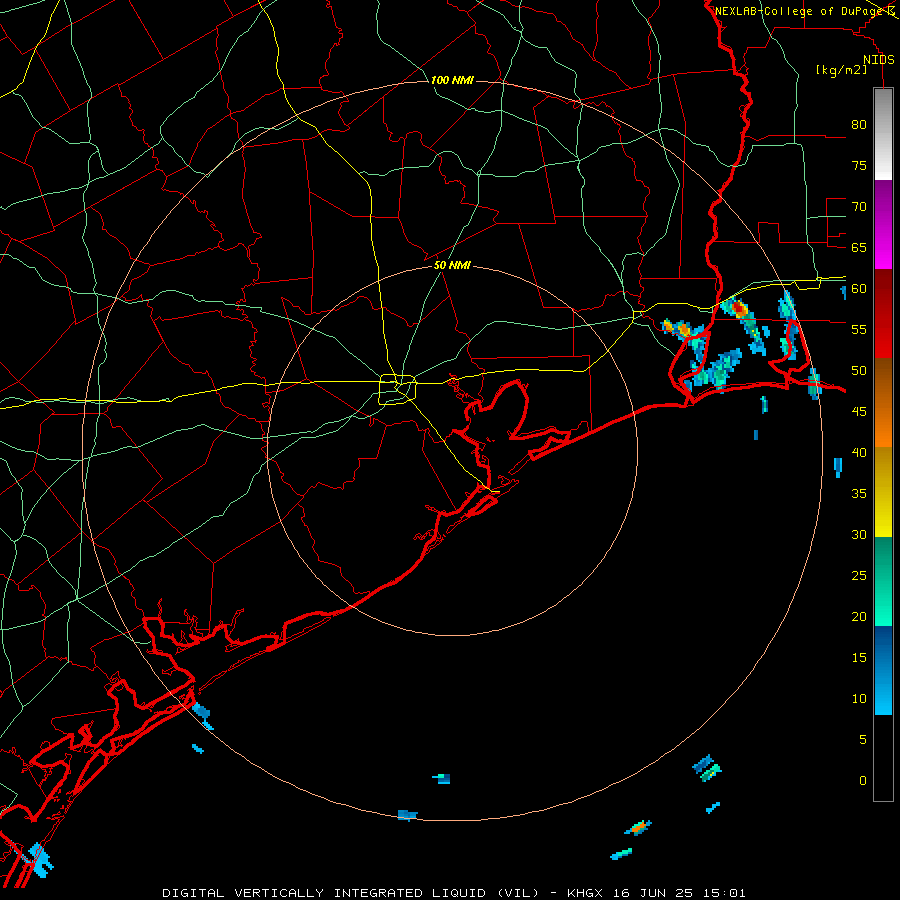Click the 80 value on the VIL scale

coord(859,125)
